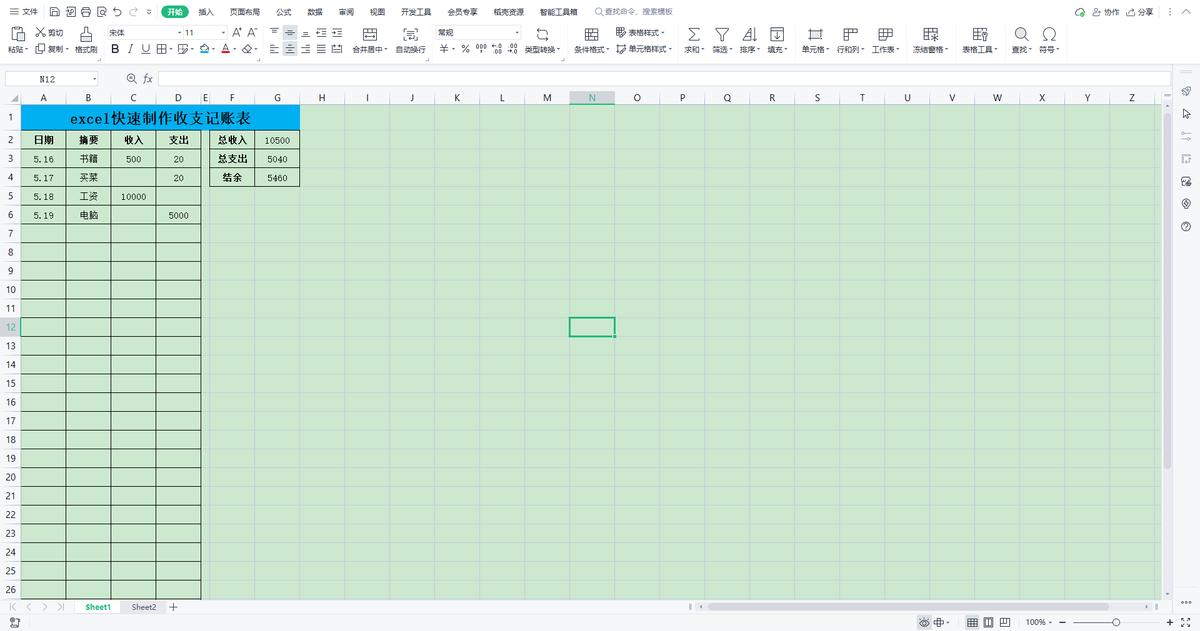
Task: Open the Find (查找) tool
Action: tap(1021, 35)
